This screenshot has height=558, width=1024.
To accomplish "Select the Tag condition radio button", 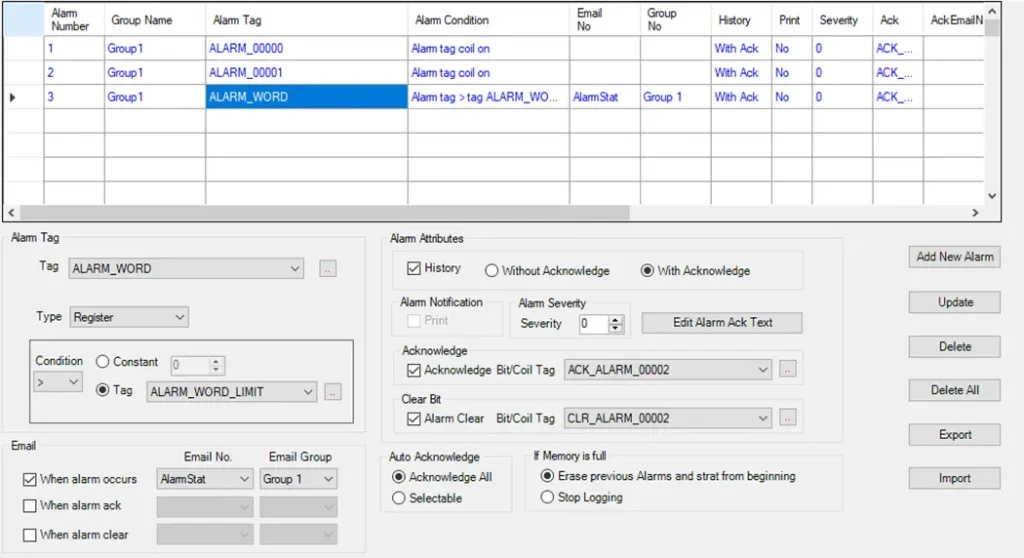I will click(x=103, y=390).
